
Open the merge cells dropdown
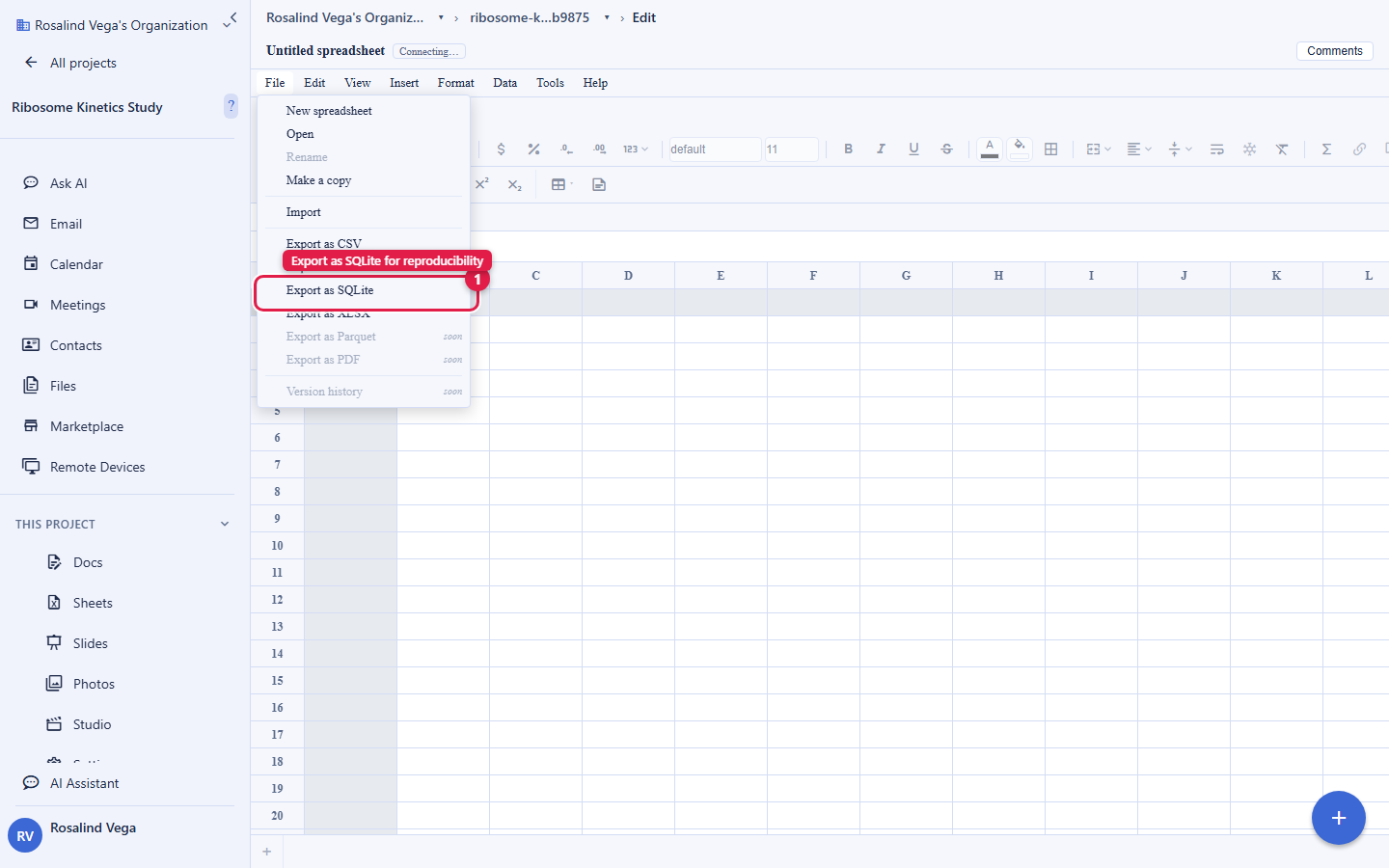click(x=1099, y=149)
